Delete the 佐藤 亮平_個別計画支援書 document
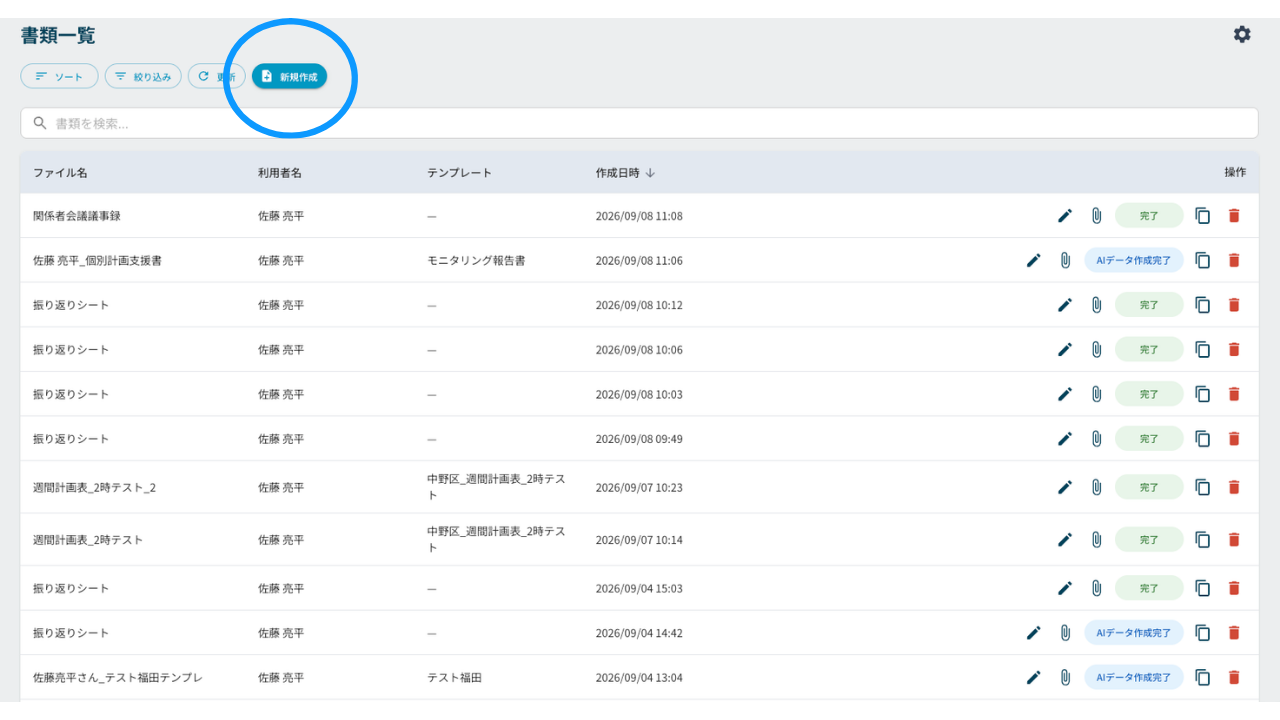The image size is (1280, 720). (x=1234, y=260)
